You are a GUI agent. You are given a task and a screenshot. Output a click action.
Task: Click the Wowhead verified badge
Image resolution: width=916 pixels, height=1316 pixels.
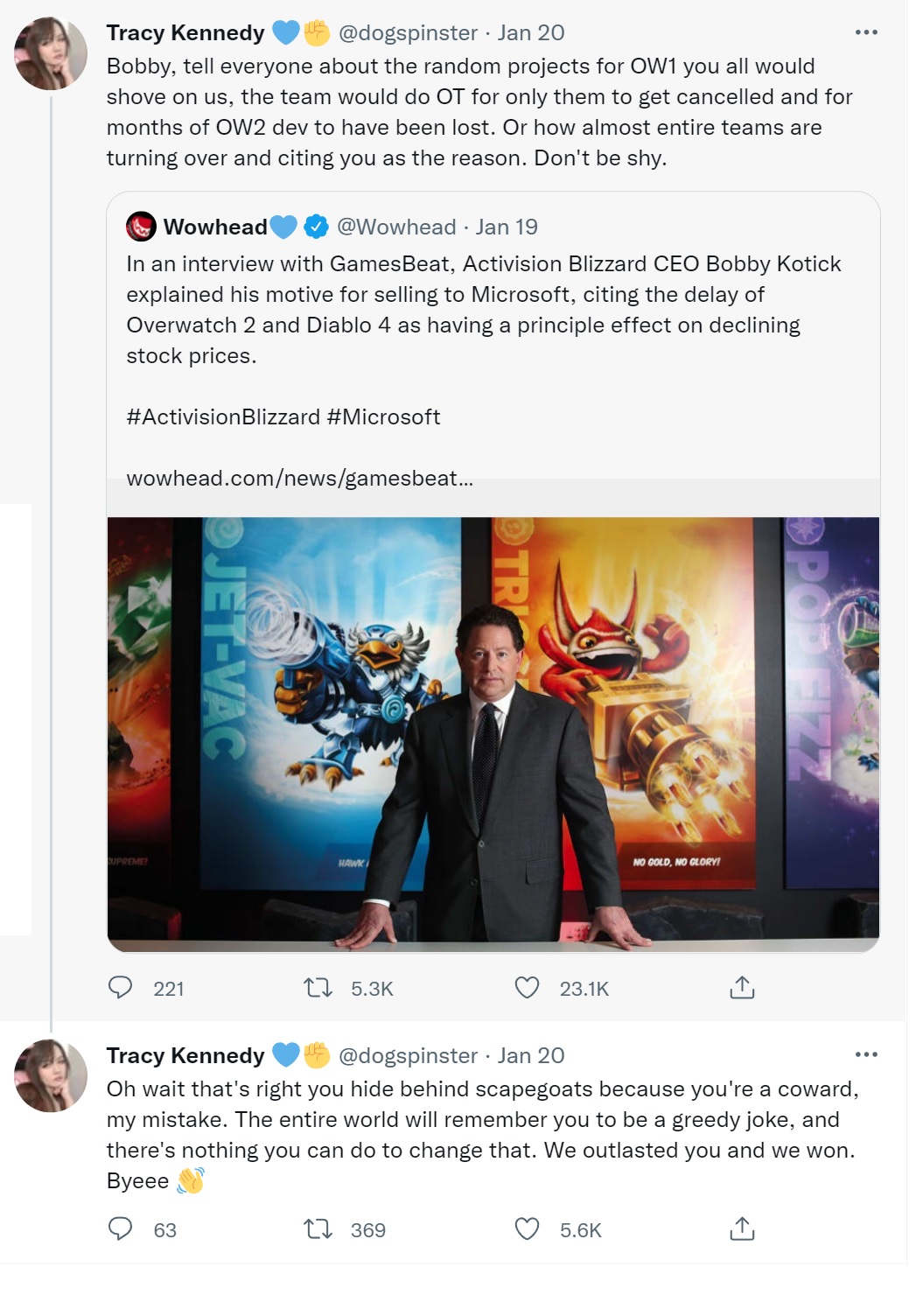click(x=315, y=227)
